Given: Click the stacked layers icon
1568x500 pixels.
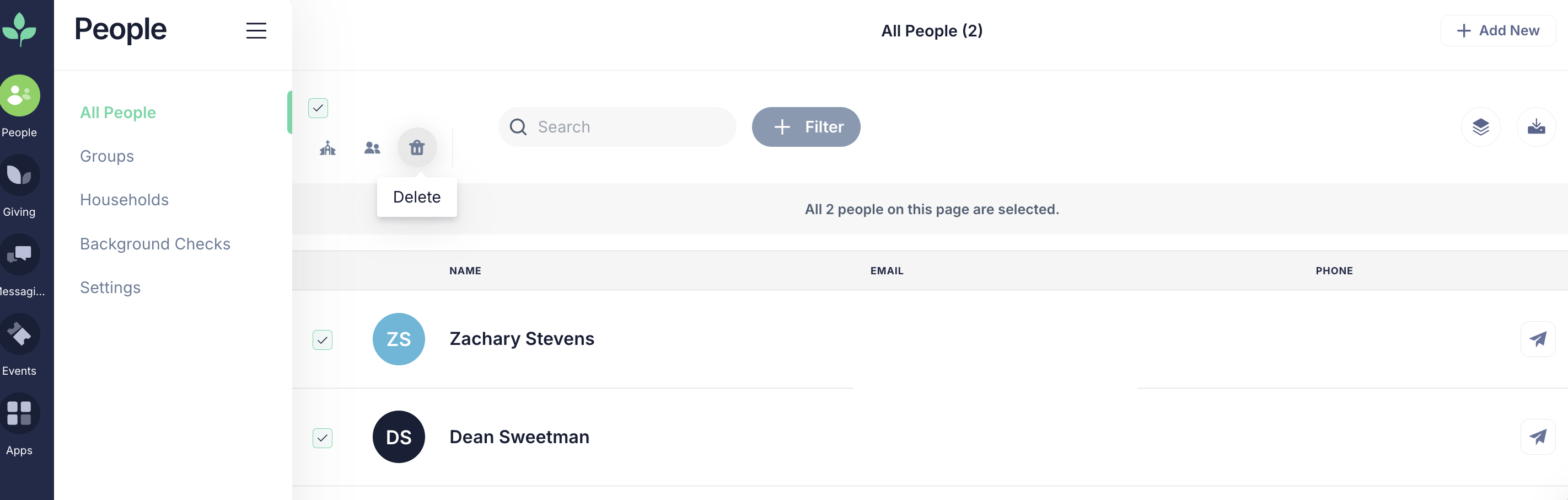Looking at the screenshot, I should pyautogui.click(x=1480, y=127).
